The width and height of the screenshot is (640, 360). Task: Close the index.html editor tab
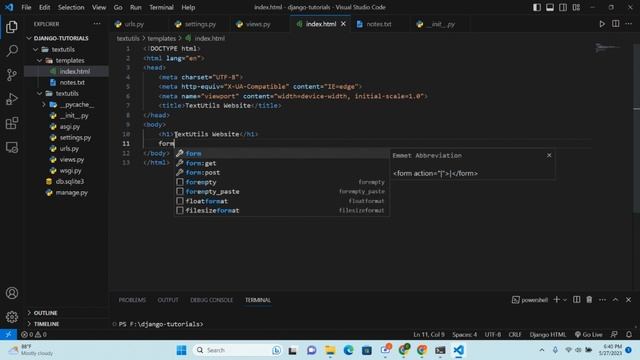[x=343, y=24]
